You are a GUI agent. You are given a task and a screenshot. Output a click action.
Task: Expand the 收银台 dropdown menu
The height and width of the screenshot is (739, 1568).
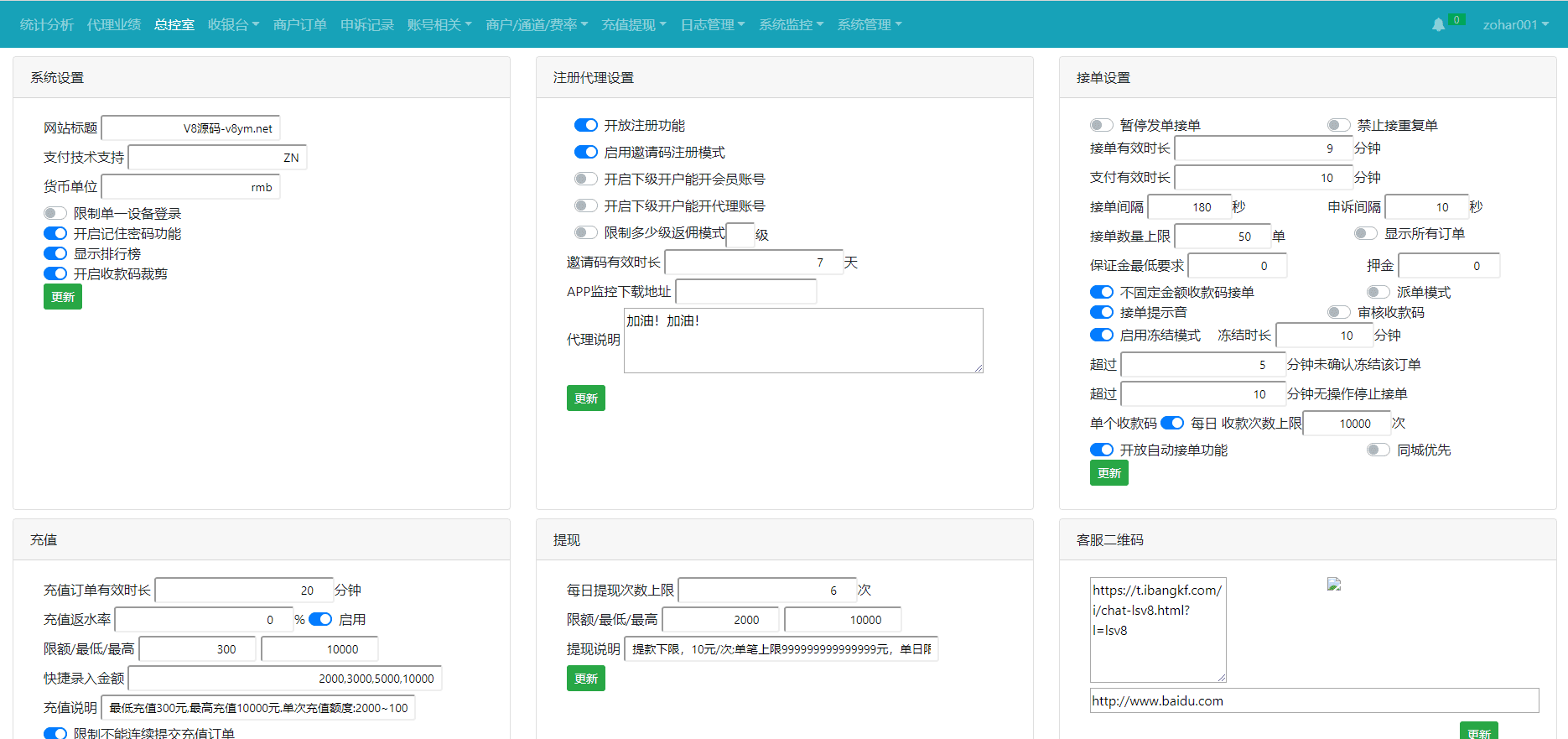[x=233, y=25]
